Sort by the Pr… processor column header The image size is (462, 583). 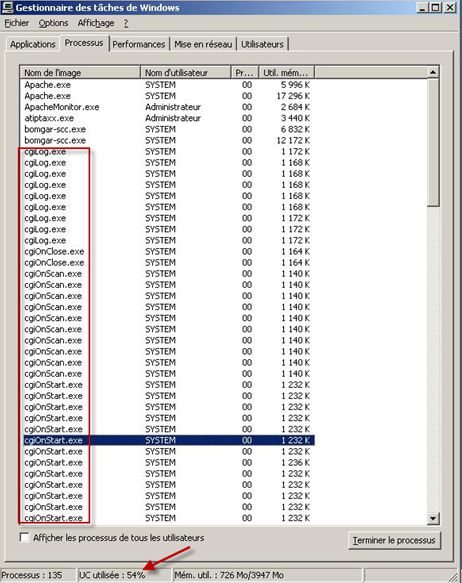245,73
